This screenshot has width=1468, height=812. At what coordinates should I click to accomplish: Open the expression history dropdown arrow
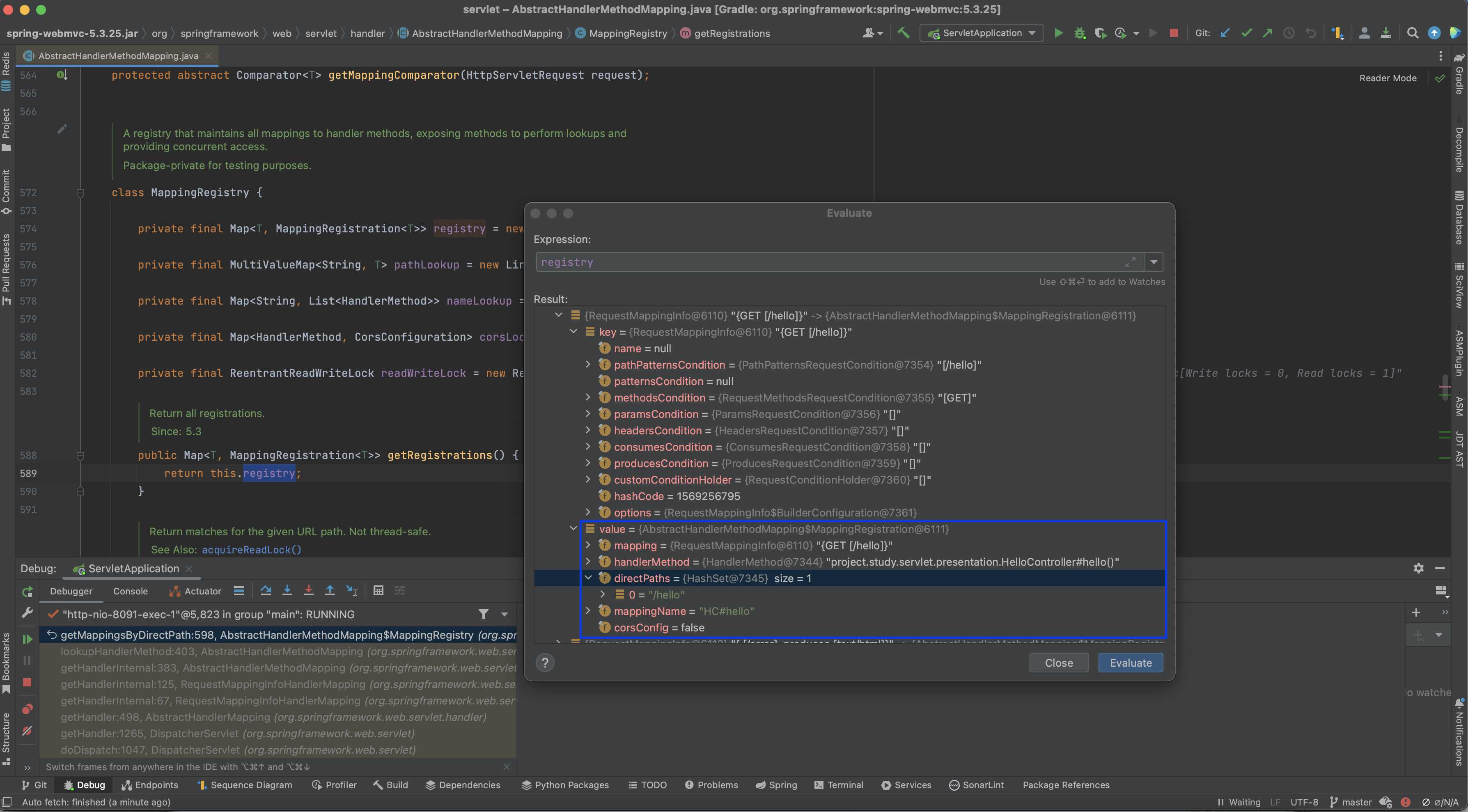coord(1154,262)
